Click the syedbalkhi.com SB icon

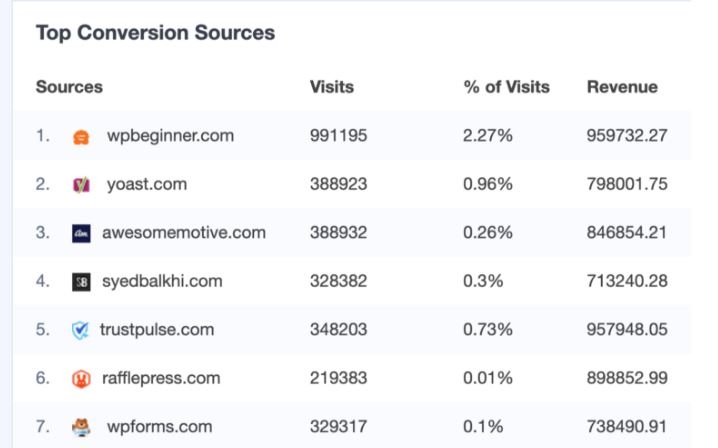(x=81, y=282)
